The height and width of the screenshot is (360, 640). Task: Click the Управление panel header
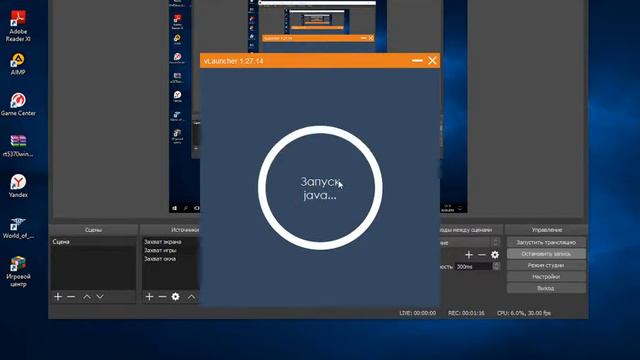pos(547,230)
